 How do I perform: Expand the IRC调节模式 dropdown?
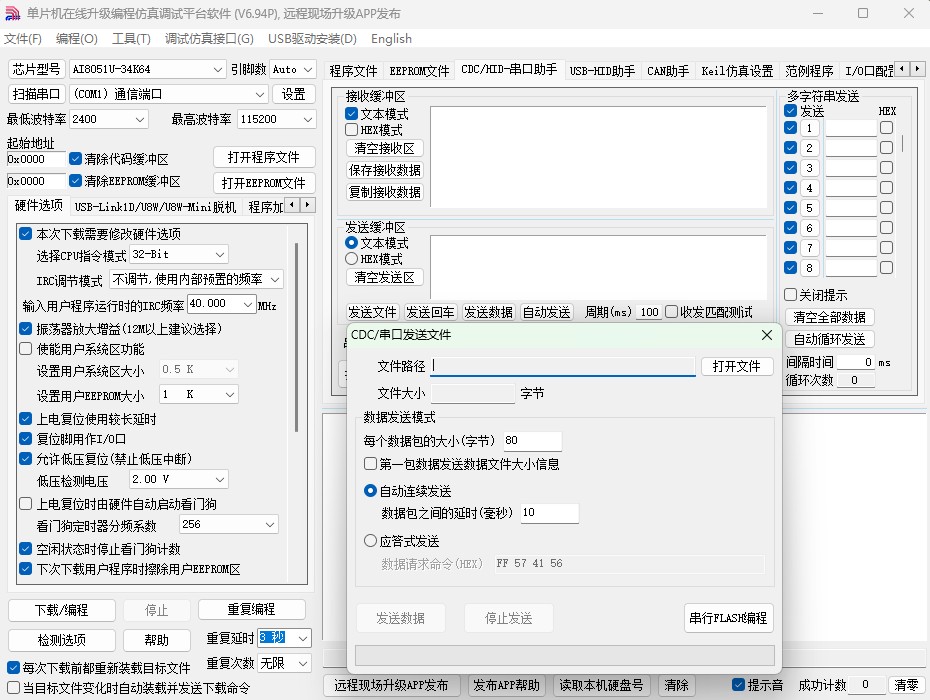[x=275, y=279]
